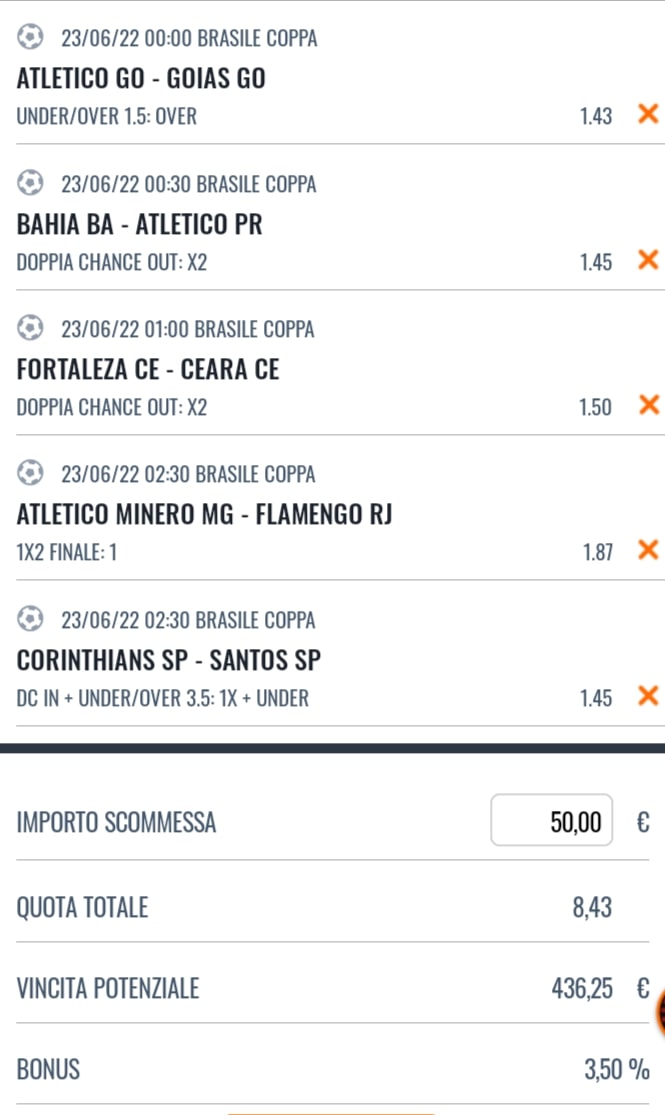
Task: Click the Quota Totale 8,43 value
Action: 590,908
